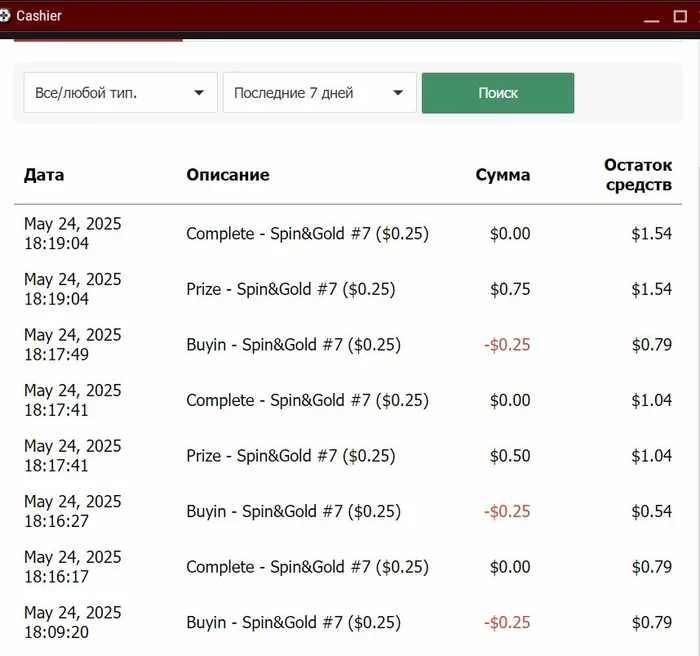Select the Buyin row dated 18:16:27
The height and width of the screenshot is (656, 700).
[293, 512]
